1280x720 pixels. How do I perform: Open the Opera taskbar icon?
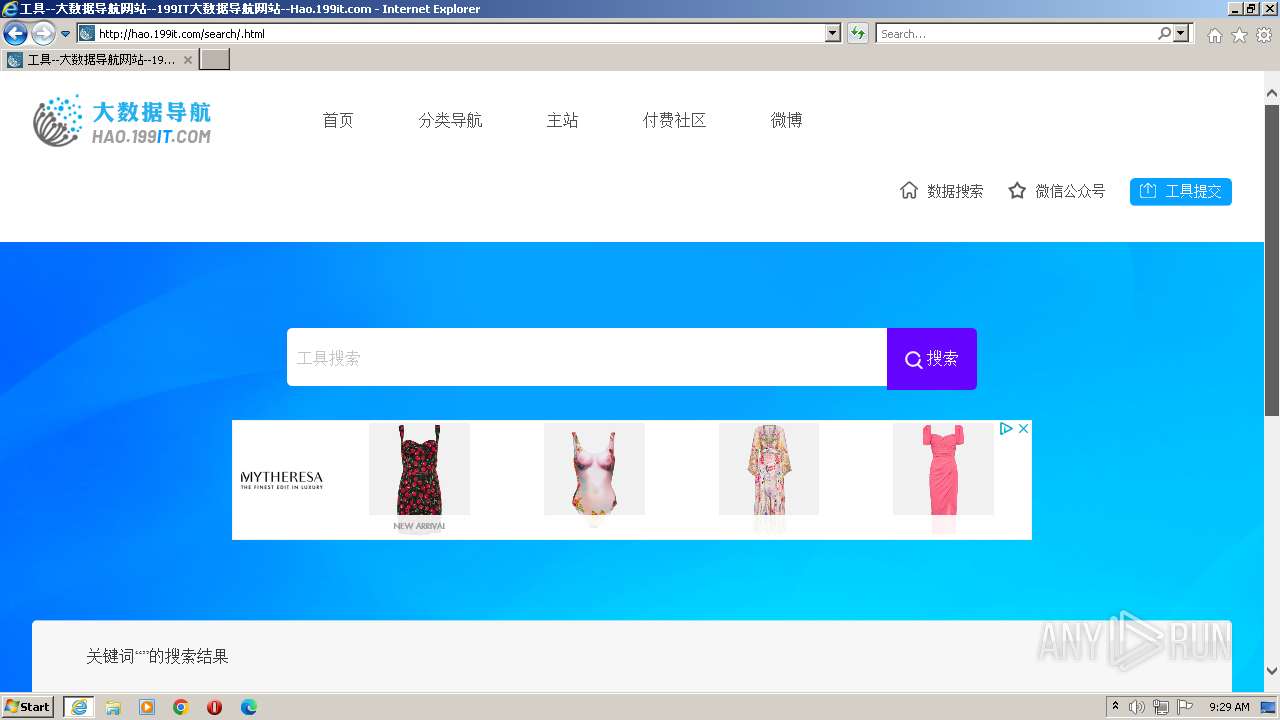(214, 707)
